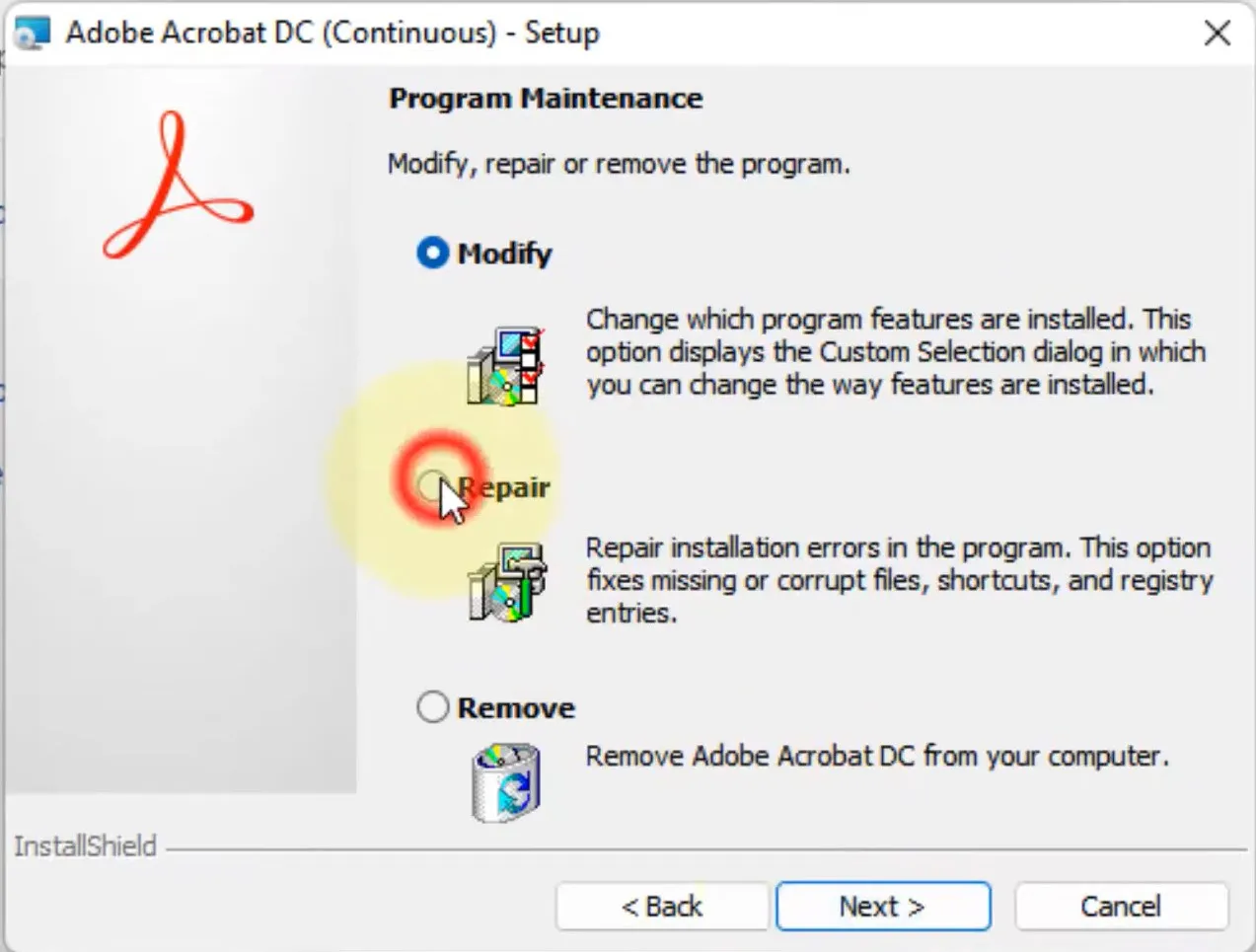Click the bold Modify label text
The height and width of the screenshot is (952, 1256).
[x=504, y=254]
